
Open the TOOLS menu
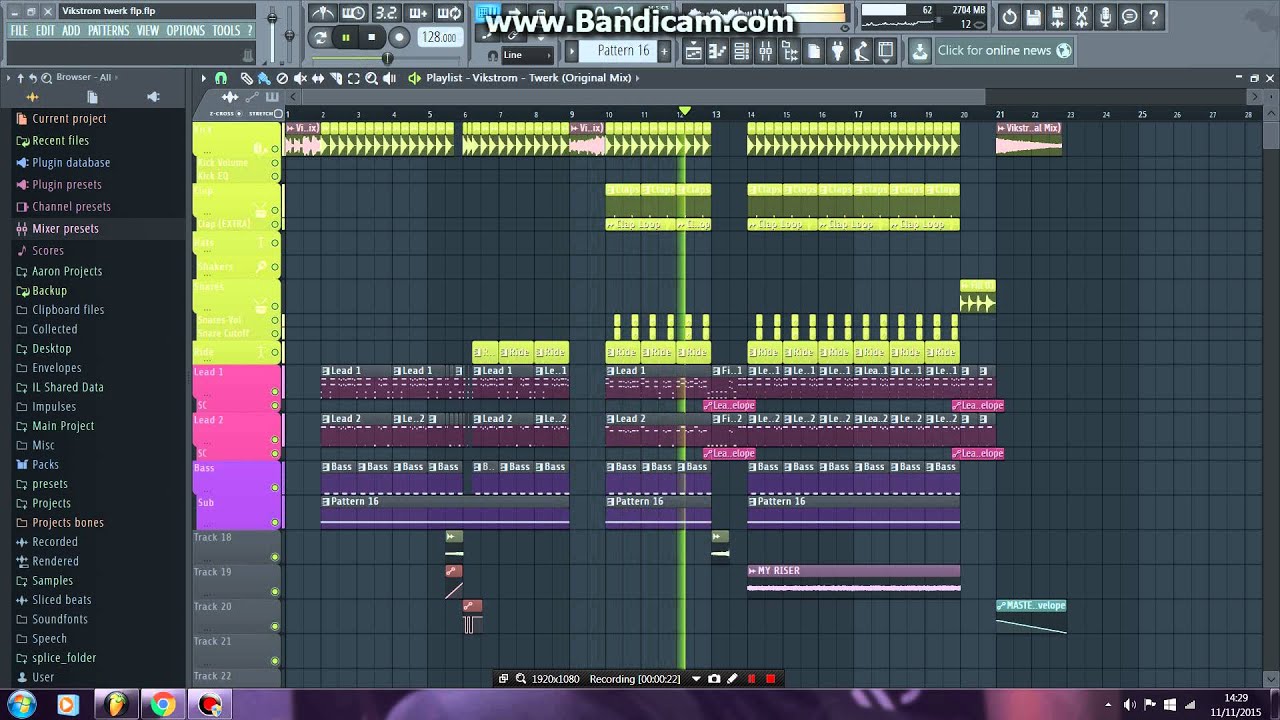point(226,31)
